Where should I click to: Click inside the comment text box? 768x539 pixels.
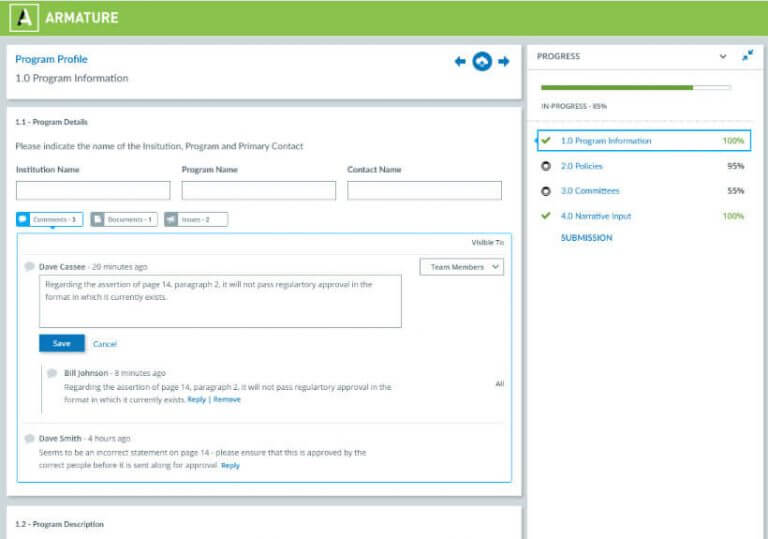[x=220, y=301]
